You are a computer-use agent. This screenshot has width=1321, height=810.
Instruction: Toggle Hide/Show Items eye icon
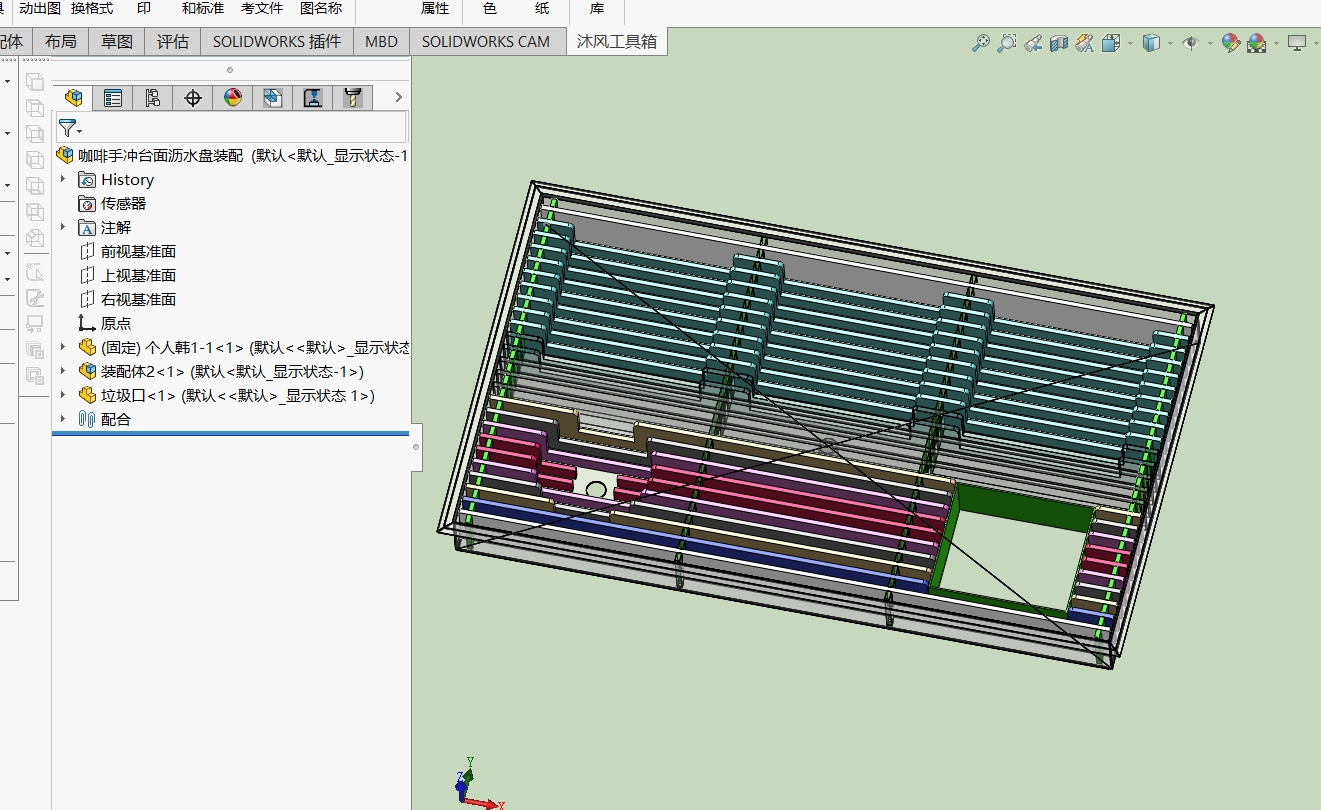click(x=1191, y=43)
